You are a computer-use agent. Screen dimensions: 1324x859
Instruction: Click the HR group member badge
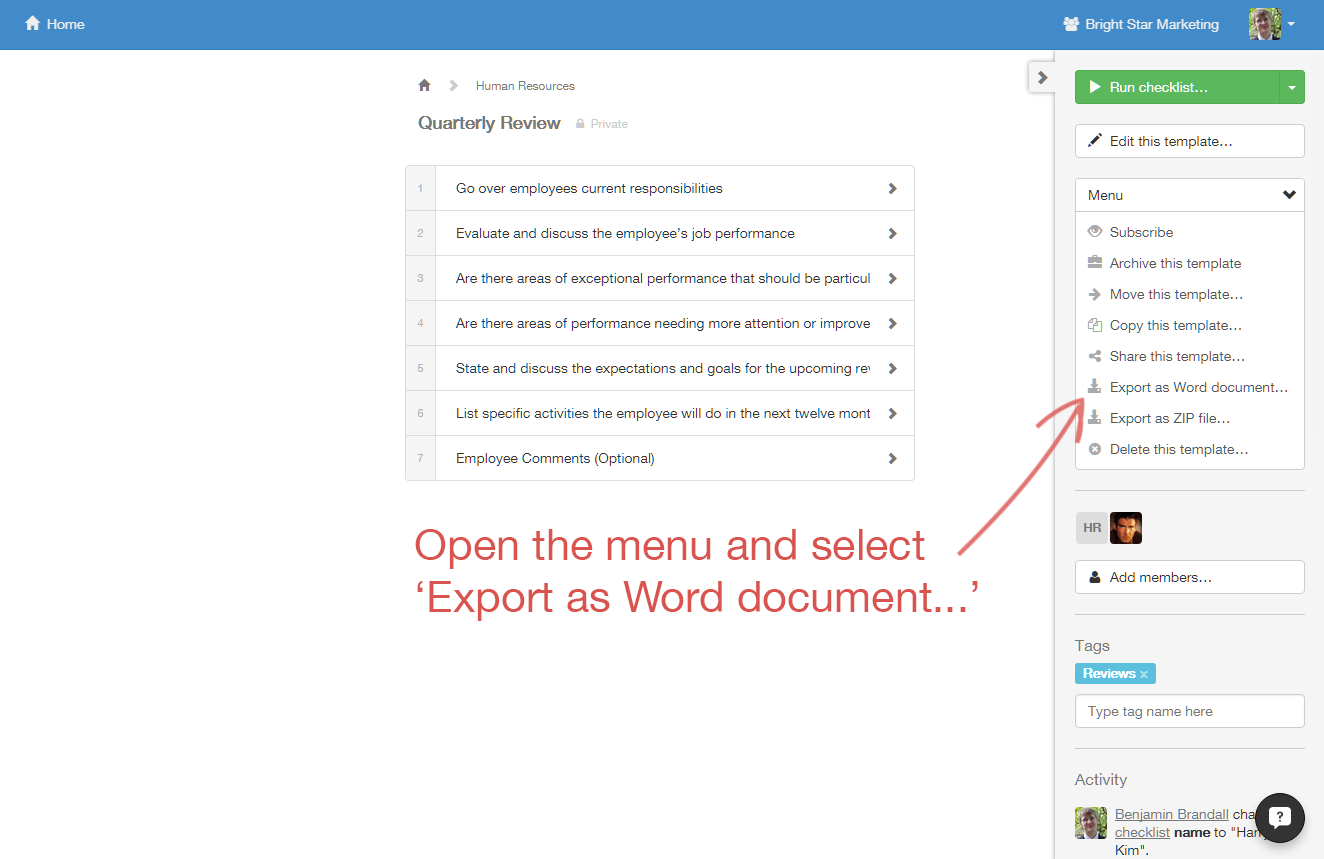[1092, 528]
